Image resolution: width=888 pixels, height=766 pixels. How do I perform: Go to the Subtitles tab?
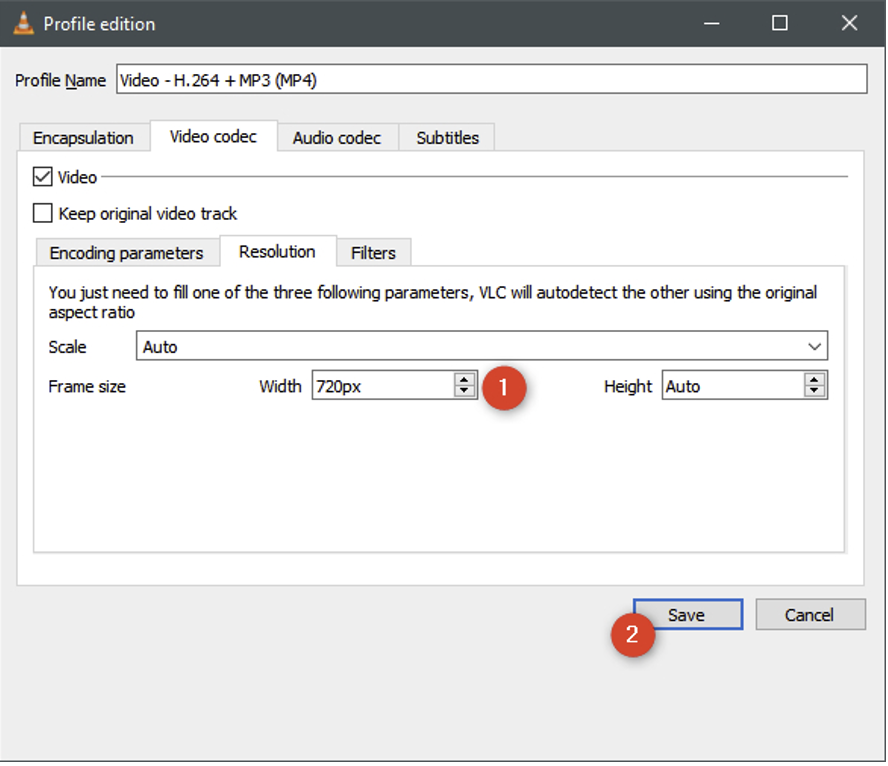point(447,138)
